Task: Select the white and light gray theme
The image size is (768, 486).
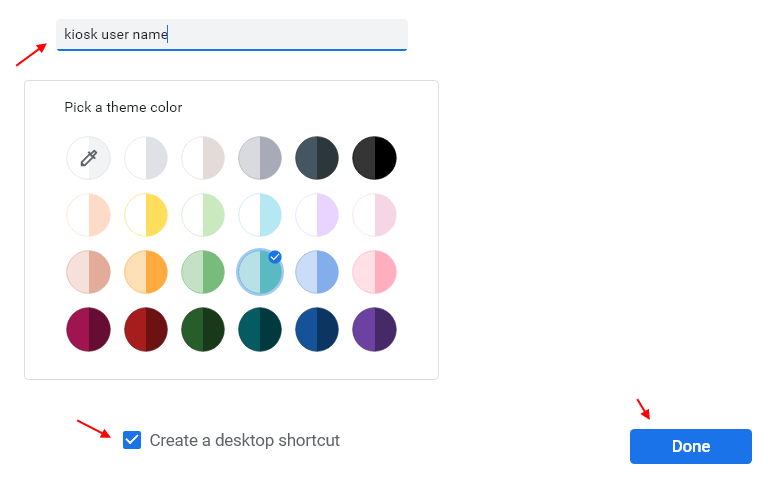Action: tap(146, 158)
